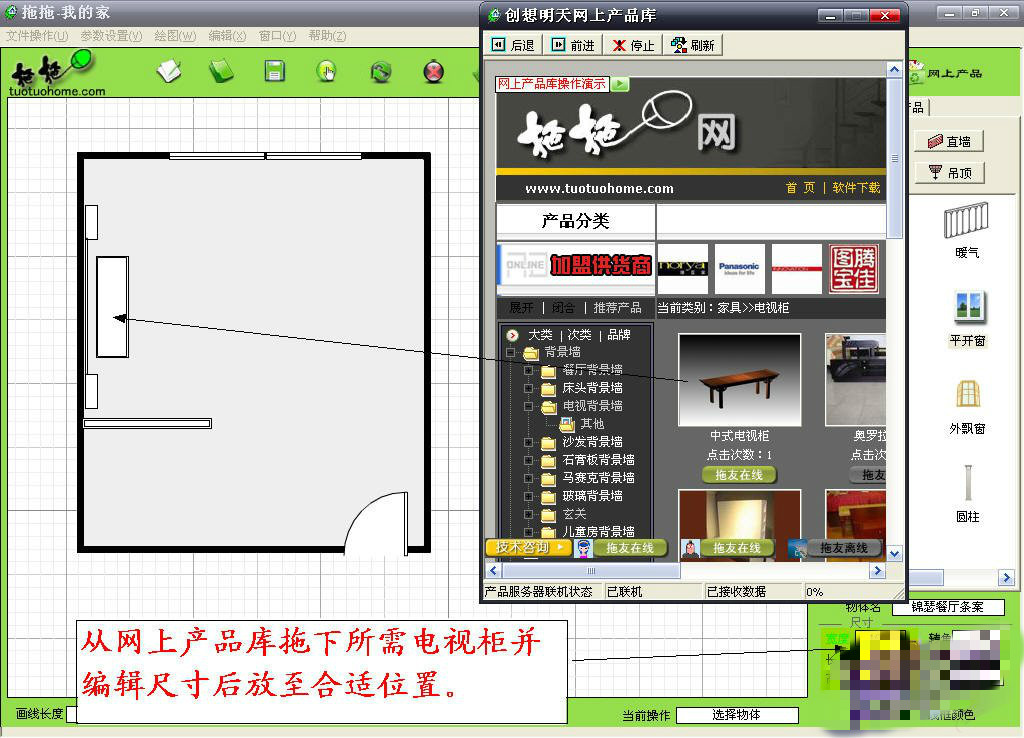Expand the 马赛克背景墙 tree node
Image resolution: width=1024 pixels, height=738 pixels.
click(528, 478)
